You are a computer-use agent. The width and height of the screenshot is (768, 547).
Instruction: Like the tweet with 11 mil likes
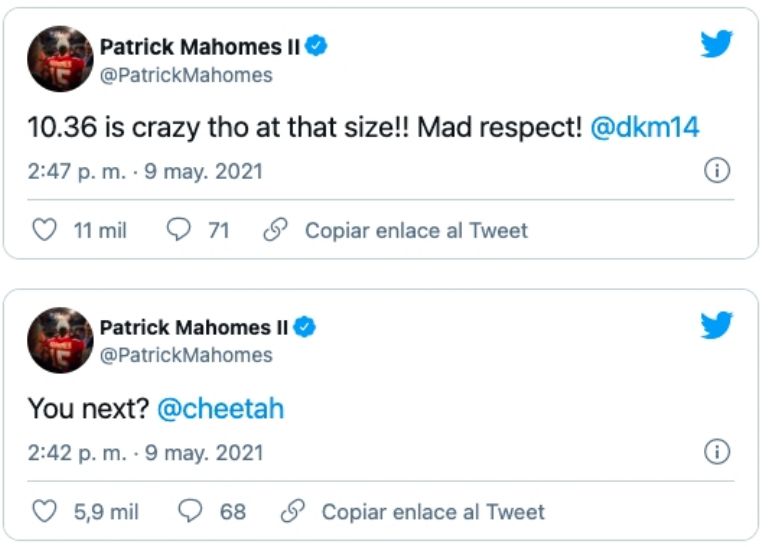coord(45,231)
